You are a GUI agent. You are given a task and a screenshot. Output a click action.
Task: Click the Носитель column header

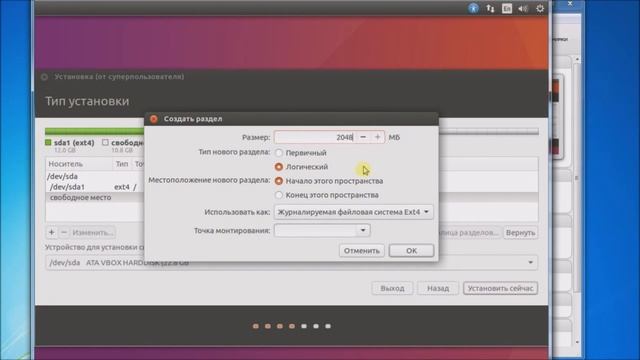78,164
